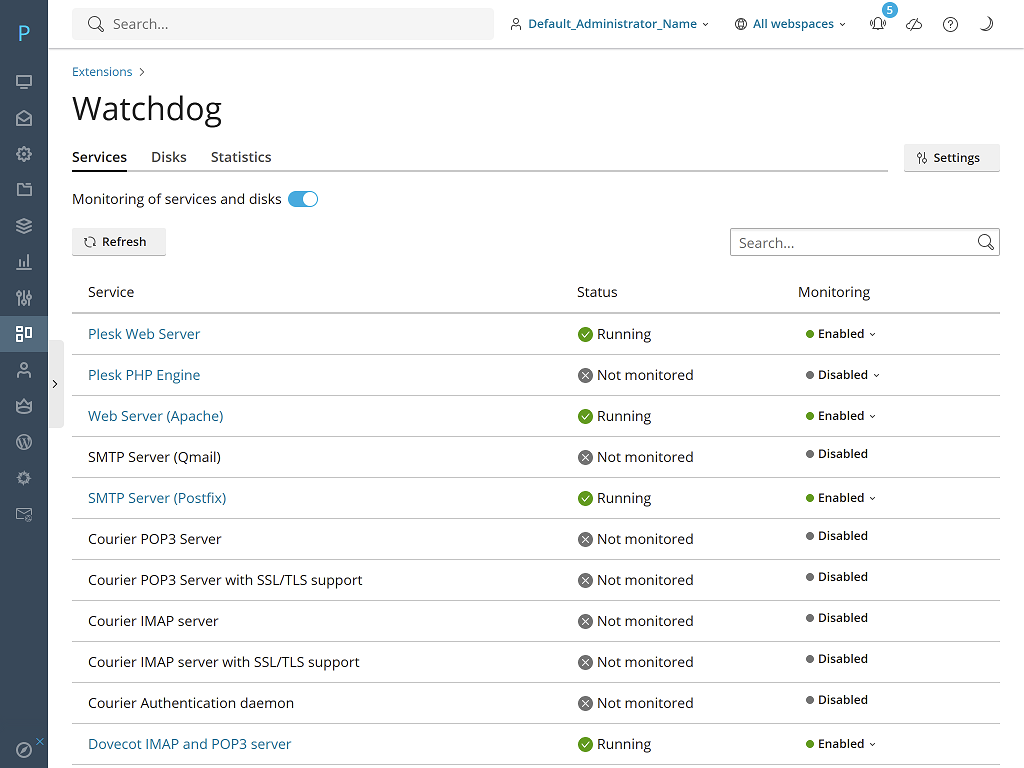Expand the All webspaces dropdown

click(790, 24)
